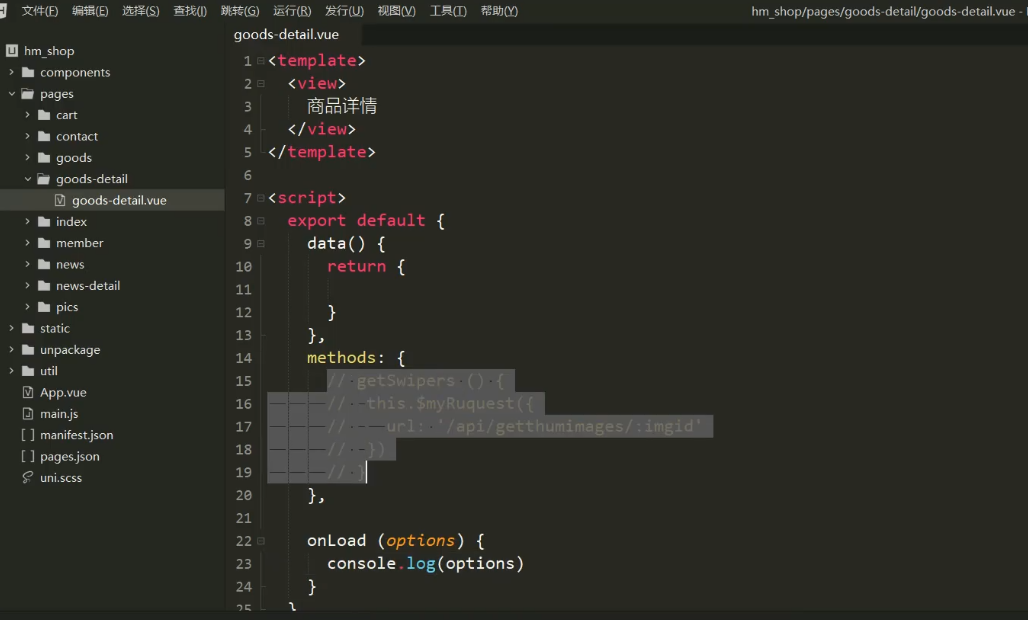The height and width of the screenshot is (620, 1028).
Task: Click the util folder icon
Action: point(28,371)
